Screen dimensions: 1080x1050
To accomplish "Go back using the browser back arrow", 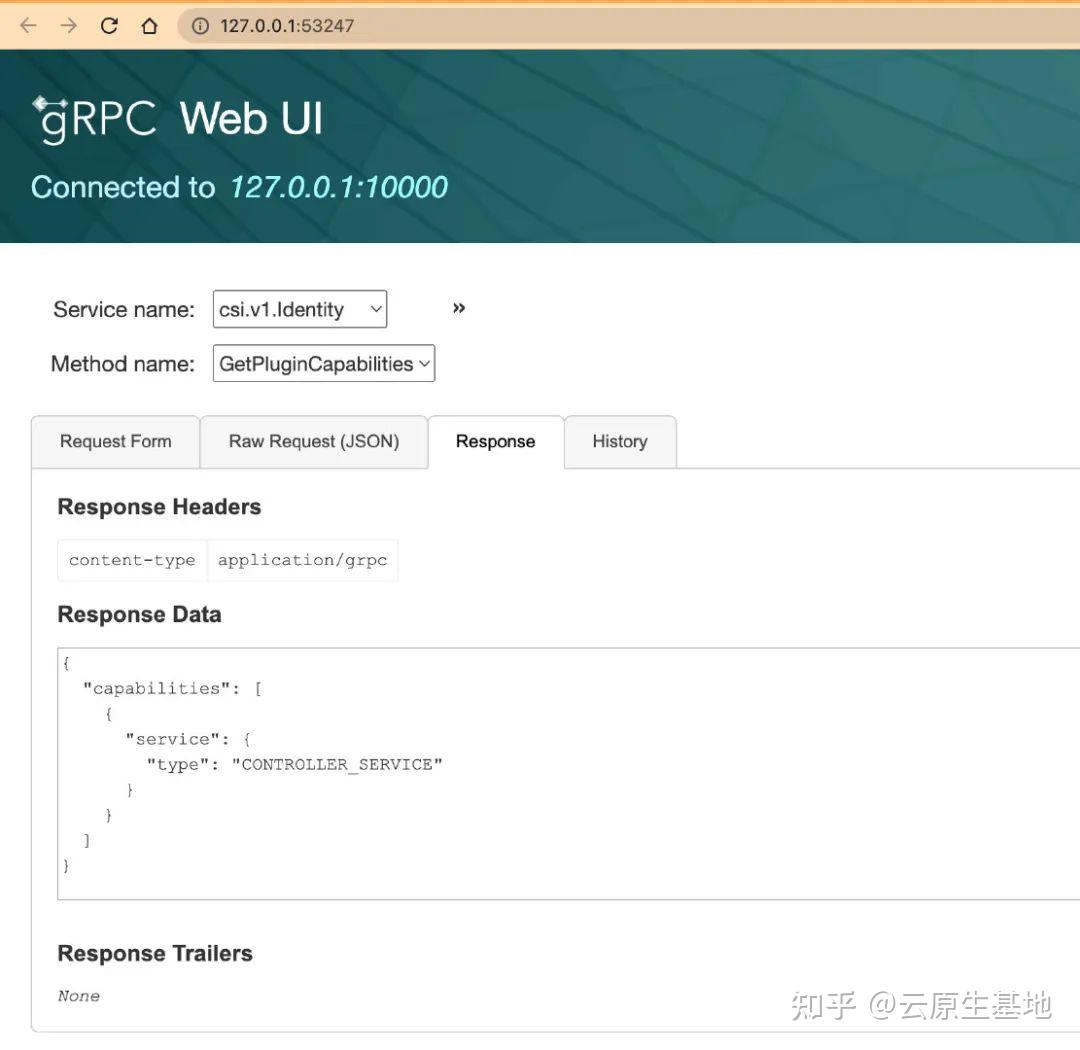I will pos(28,25).
